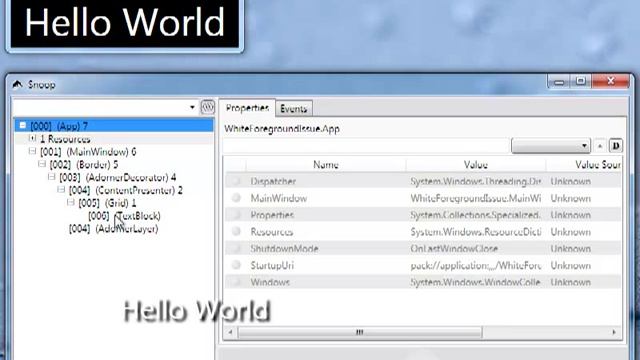Toggle the radio circle in the MainWindow row
This screenshot has width=640, height=360.
[x=236, y=198]
